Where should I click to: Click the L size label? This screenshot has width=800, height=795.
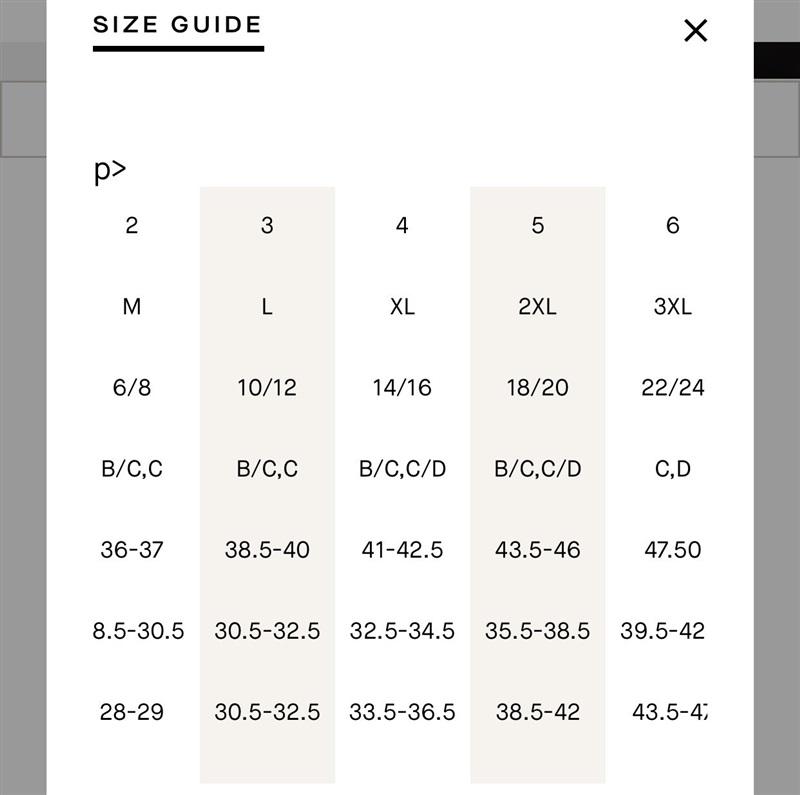click(x=267, y=307)
